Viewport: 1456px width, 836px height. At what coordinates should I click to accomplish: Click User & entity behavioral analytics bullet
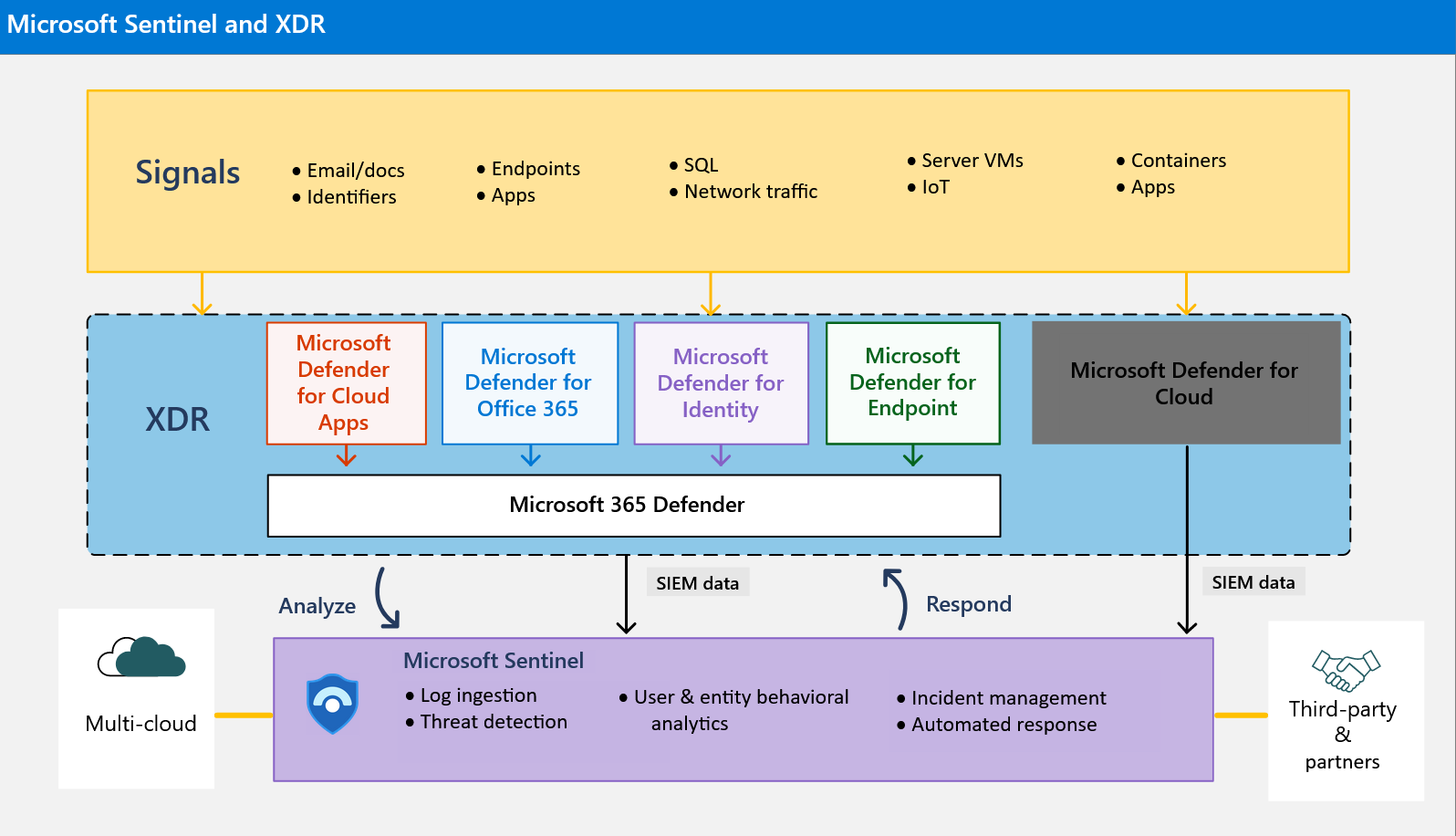(734, 710)
